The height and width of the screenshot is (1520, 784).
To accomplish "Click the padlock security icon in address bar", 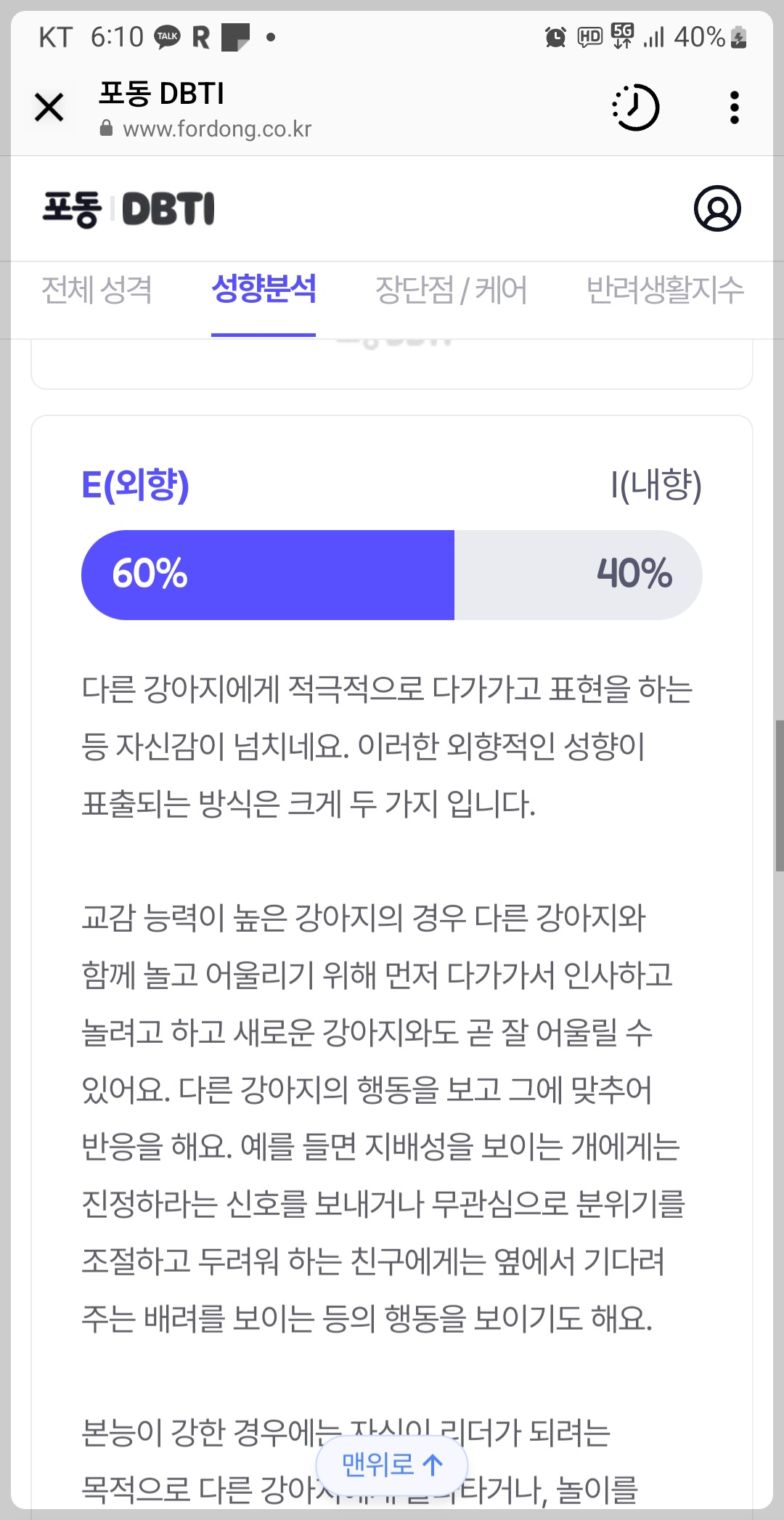I will tap(105, 129).
